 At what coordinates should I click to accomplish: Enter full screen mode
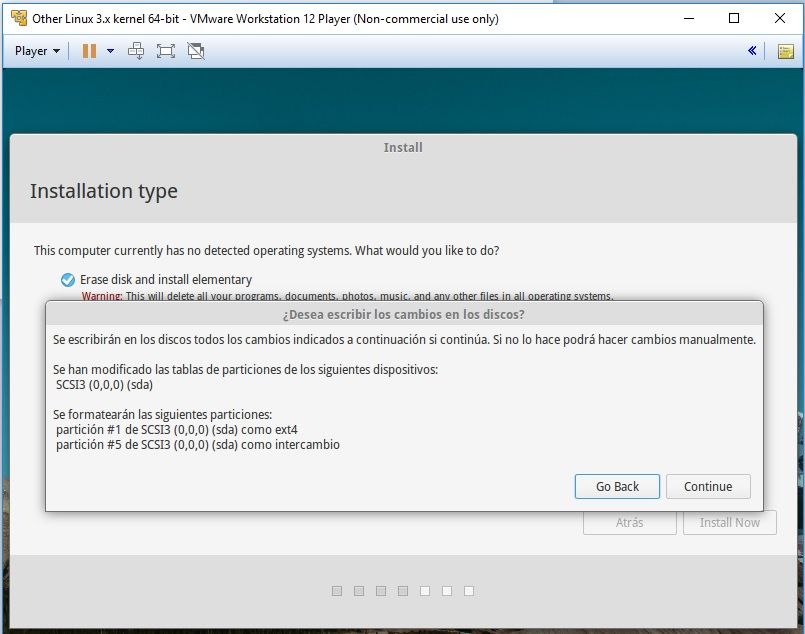click(166, 51)
